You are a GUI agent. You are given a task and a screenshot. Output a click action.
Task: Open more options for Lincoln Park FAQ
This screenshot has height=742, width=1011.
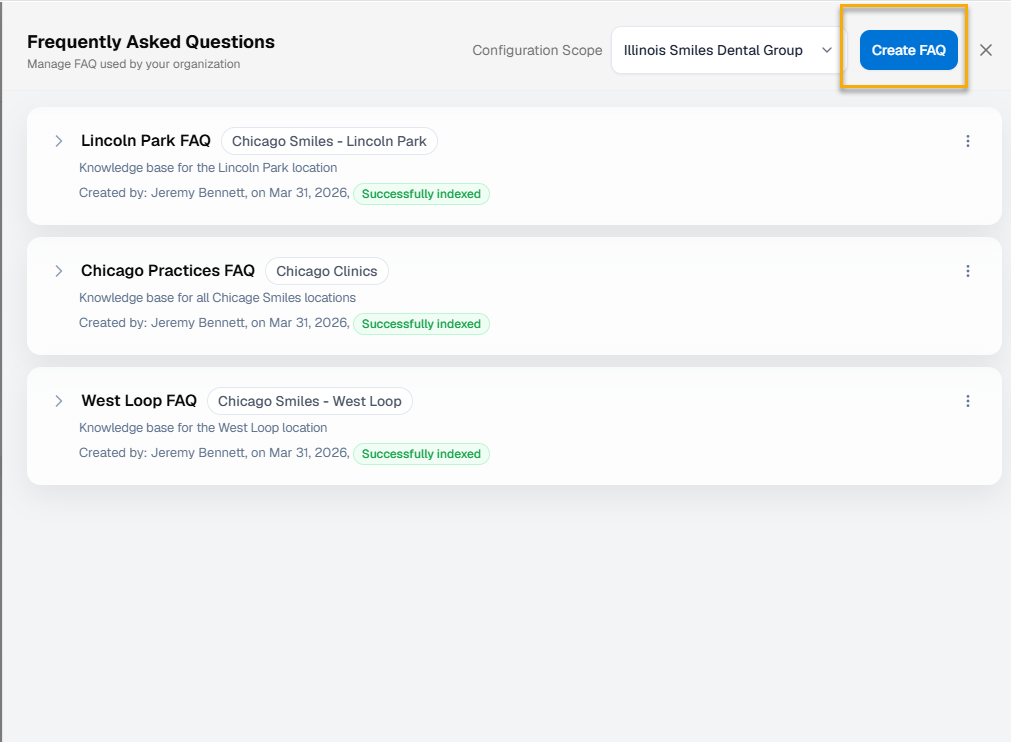pos(967,141)
